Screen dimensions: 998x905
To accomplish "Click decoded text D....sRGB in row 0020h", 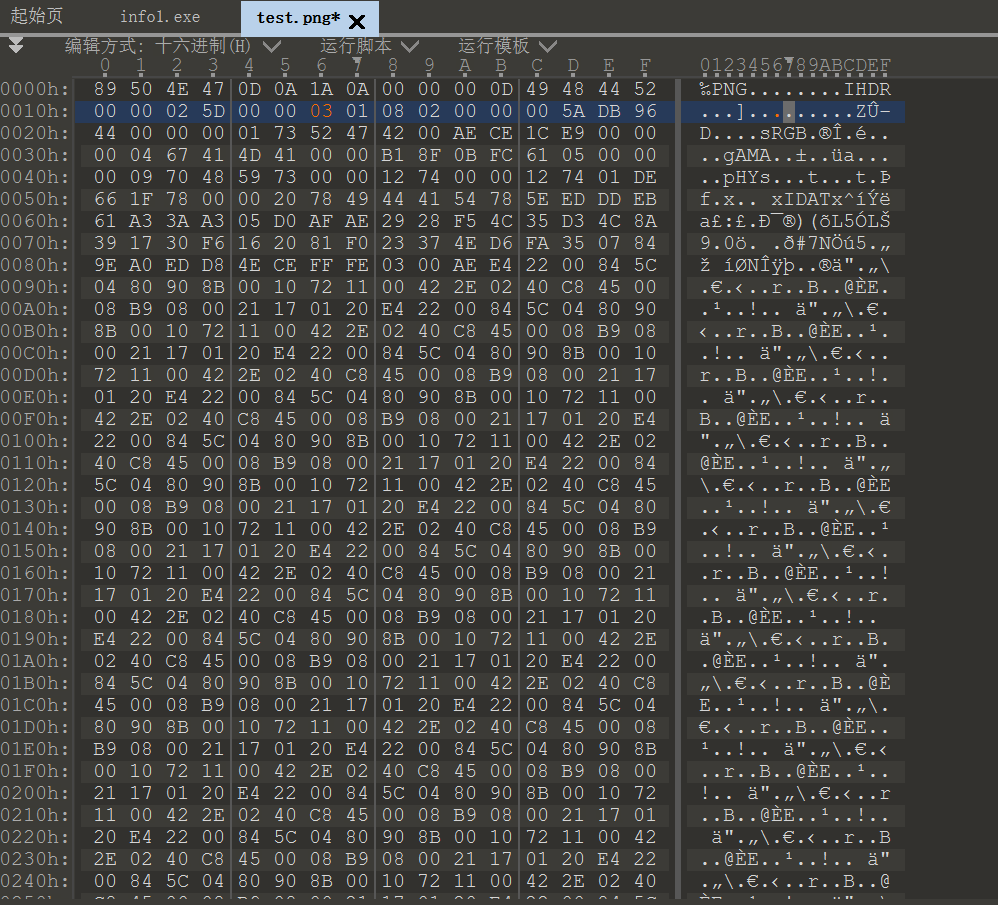I will 753,133.
